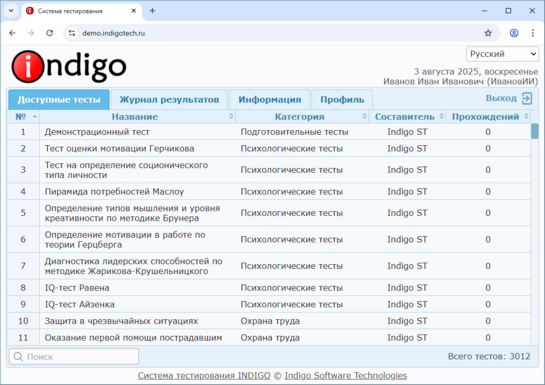Image resolution: width=545 pixels, height=385 pixels.
Task: Open the Русский language dropdown
Action: click(502, 54)
